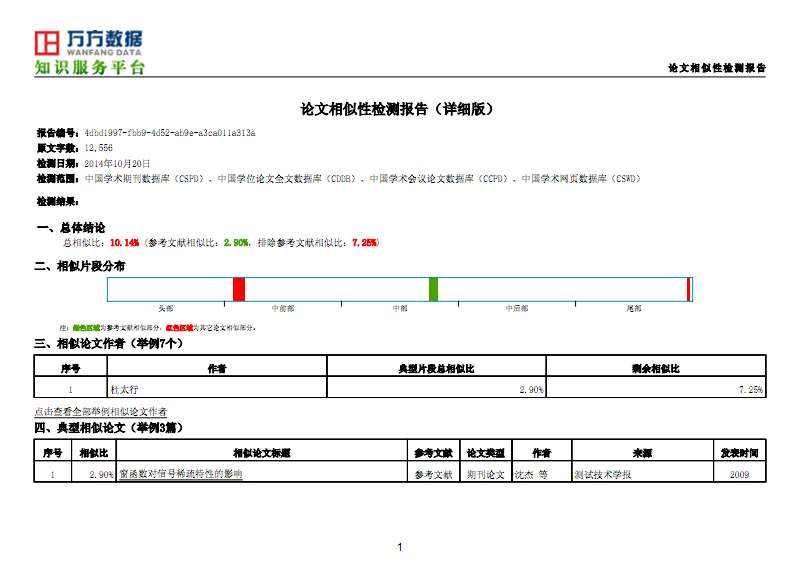Click the 中前部 label under the bar
This screenshot has height=565, width=800.
[283, 308]
